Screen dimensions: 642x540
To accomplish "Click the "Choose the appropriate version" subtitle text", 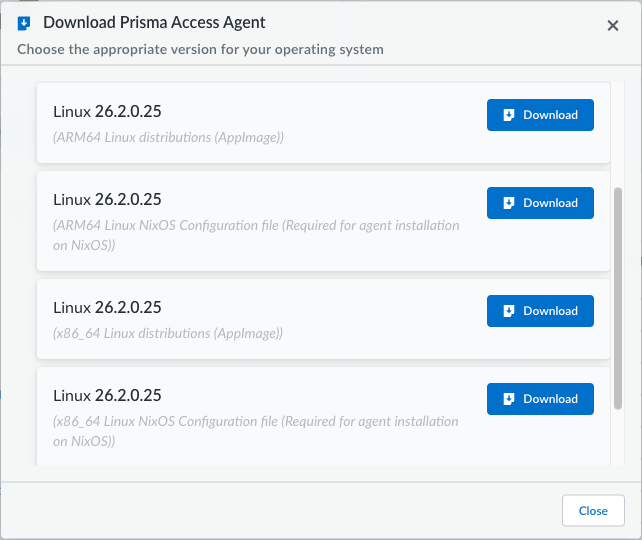I will (200, 49).
